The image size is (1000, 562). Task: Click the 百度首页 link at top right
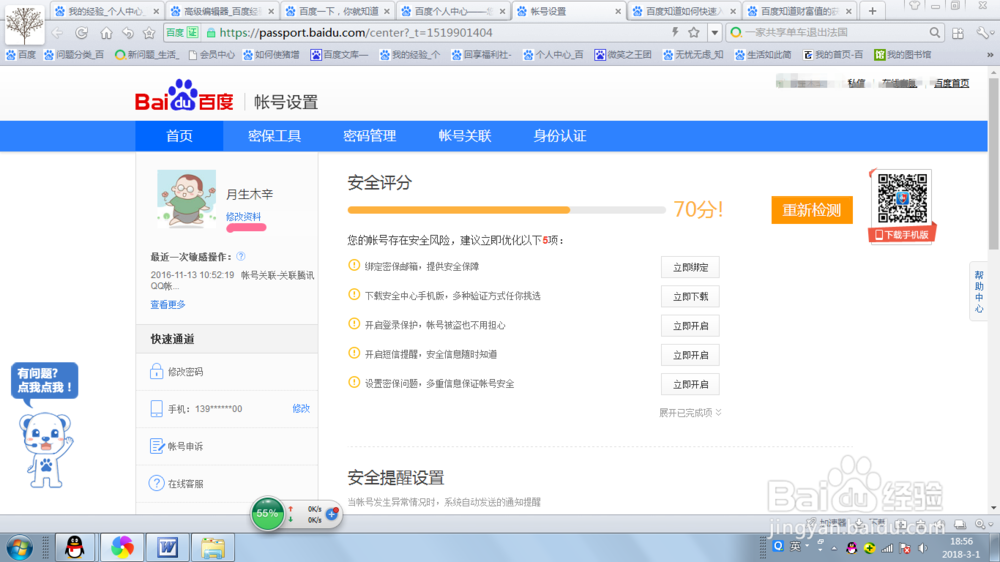click(952, 83)
